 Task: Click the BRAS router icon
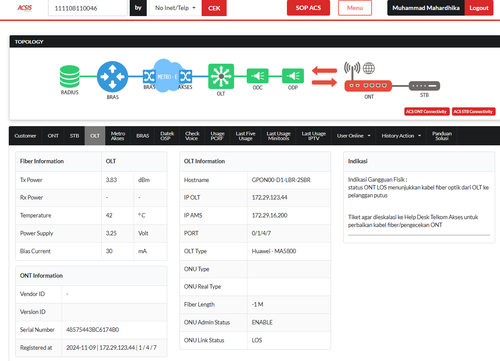coord(112,76)
